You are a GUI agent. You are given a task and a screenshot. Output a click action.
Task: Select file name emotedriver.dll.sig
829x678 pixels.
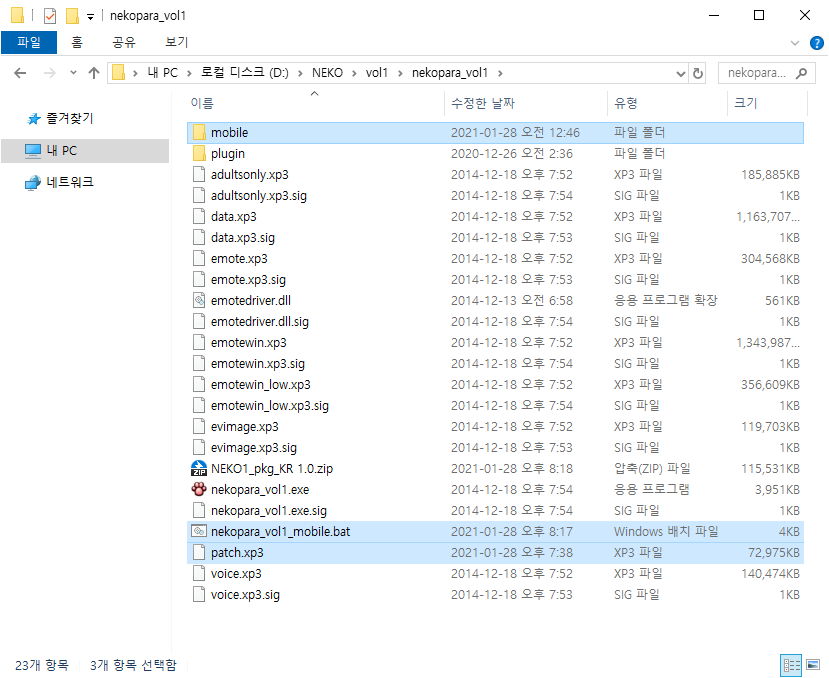coord(260,322)
